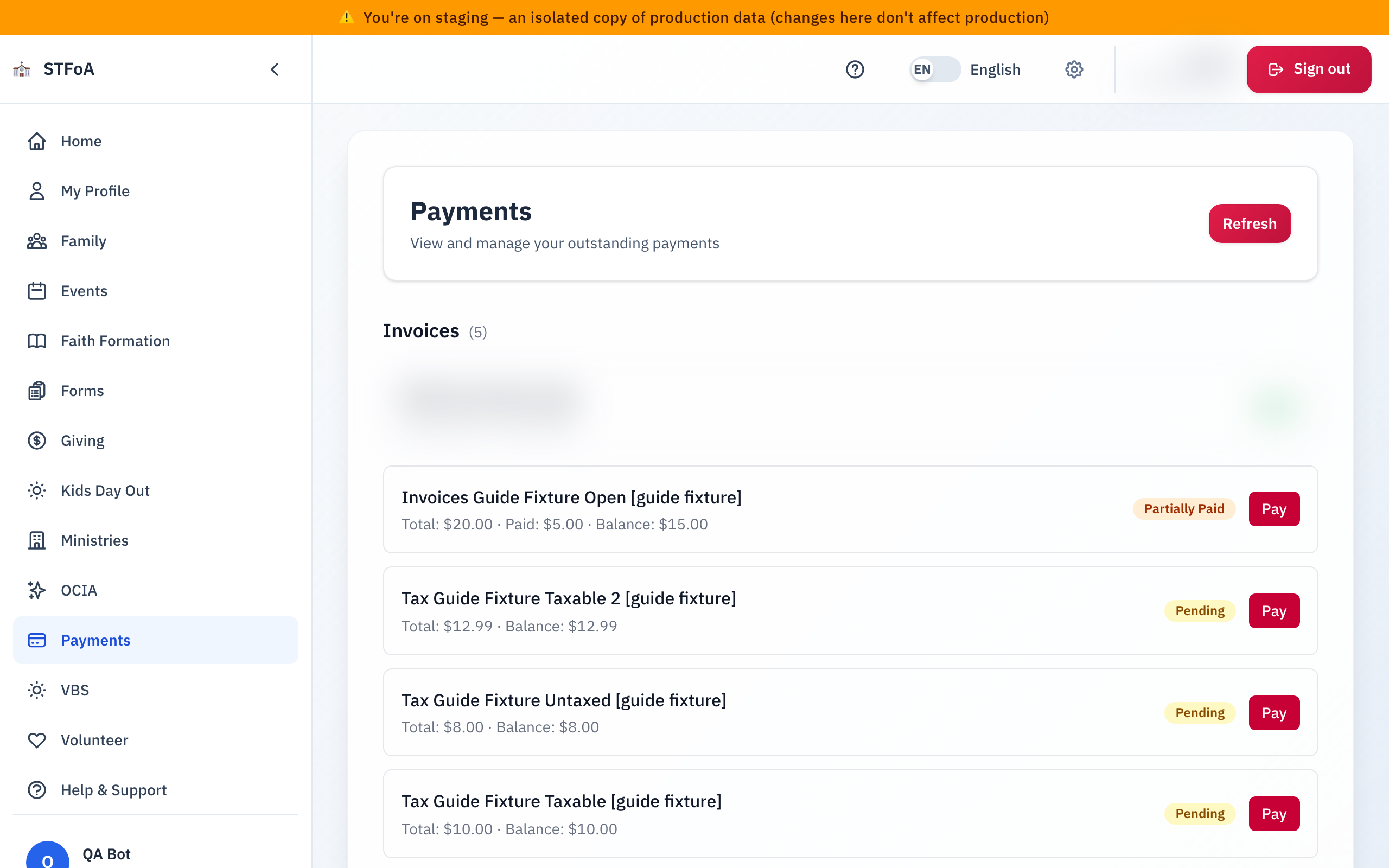The width and height of the screenshot is (1389, 868).
Task: Click the Sign out button
Action: click(1309, 69)
